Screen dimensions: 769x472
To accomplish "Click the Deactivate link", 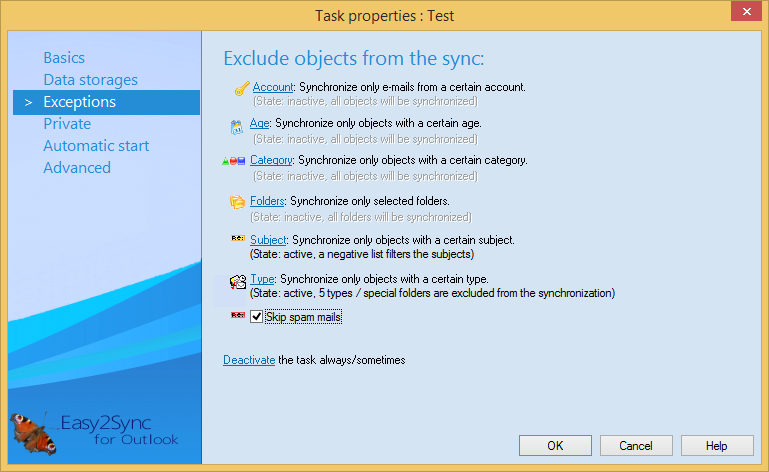I will (x=249, y=360).
